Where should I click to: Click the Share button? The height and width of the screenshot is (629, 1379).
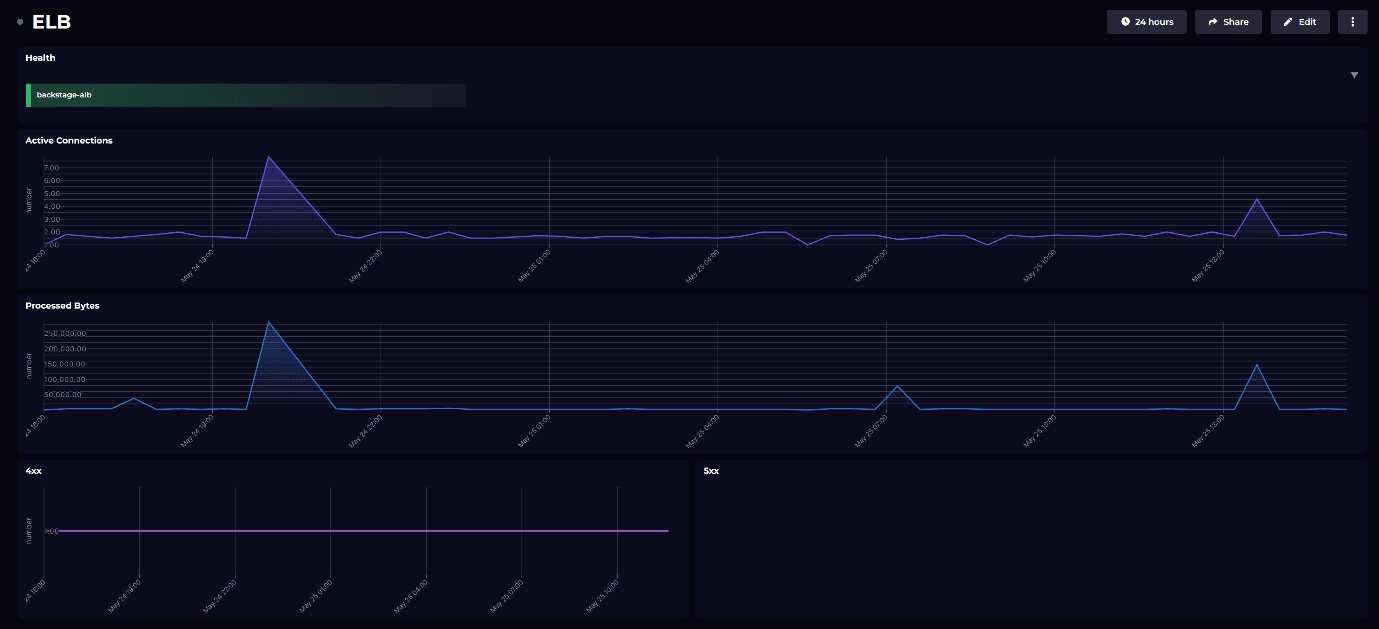pos(1227,21)
